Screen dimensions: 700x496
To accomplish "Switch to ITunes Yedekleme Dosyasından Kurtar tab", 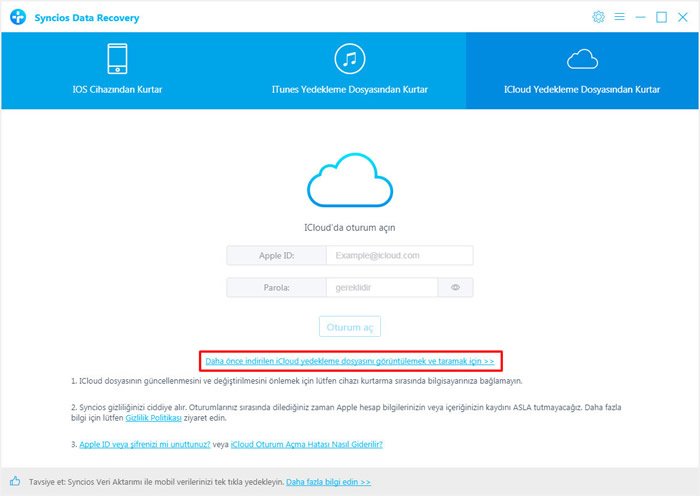I will tap(350, 71).
